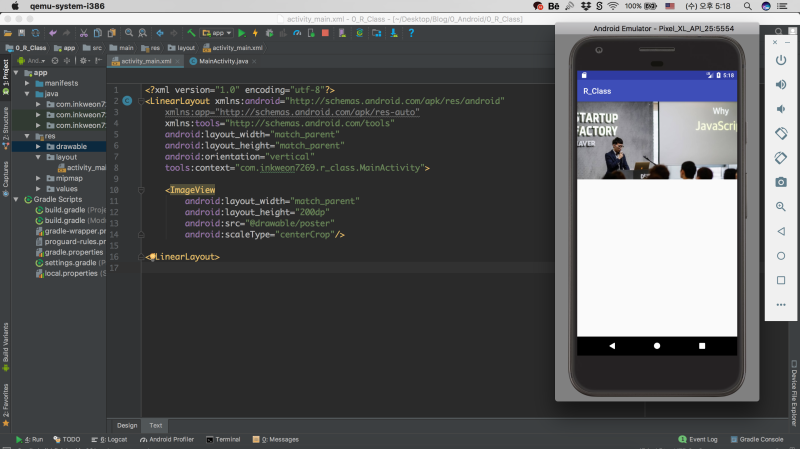
Task: Toggle the 2: Structure tool window
Action: click(6, 128)
